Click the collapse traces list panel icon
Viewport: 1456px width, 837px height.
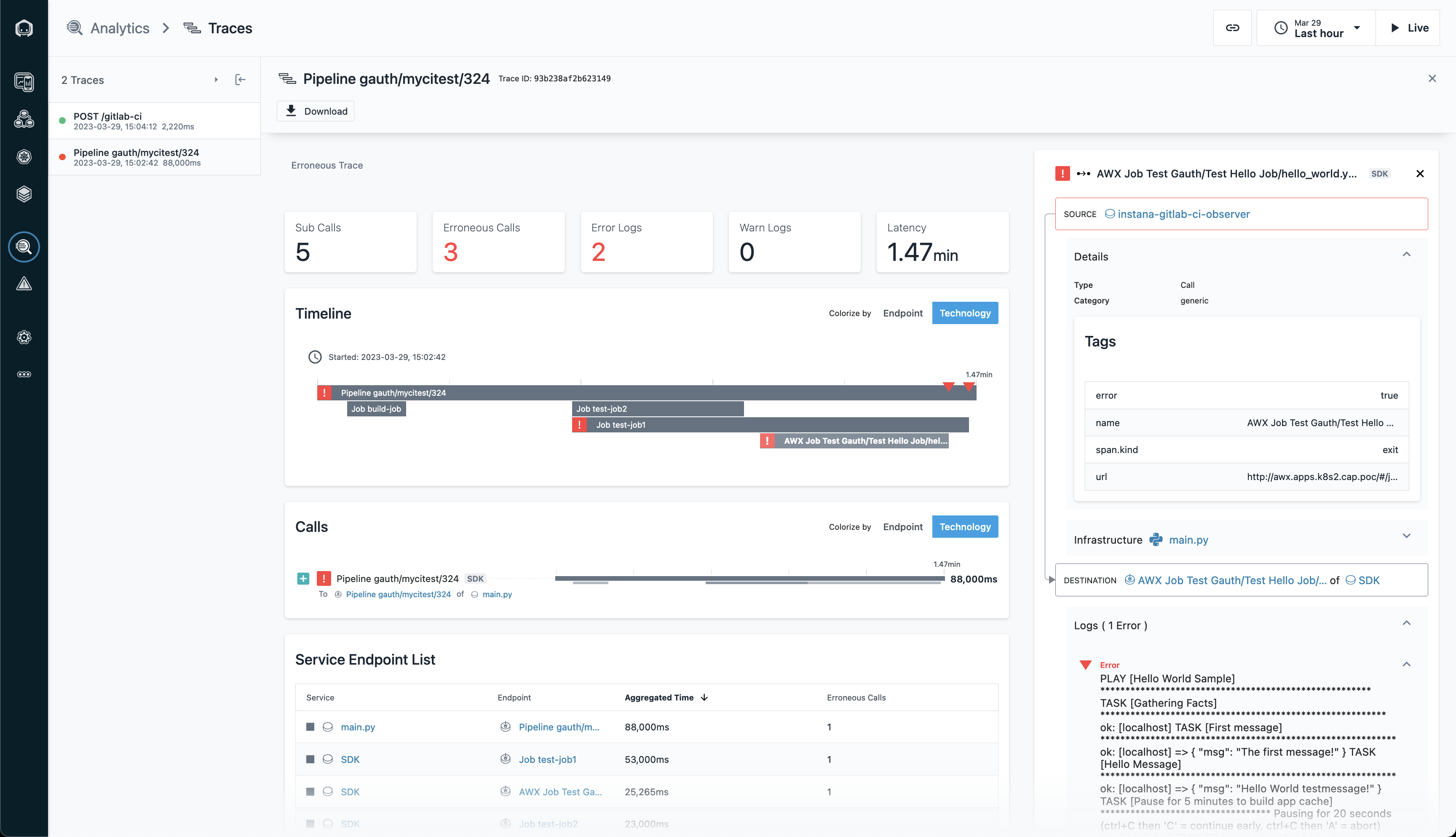(240, 80)
